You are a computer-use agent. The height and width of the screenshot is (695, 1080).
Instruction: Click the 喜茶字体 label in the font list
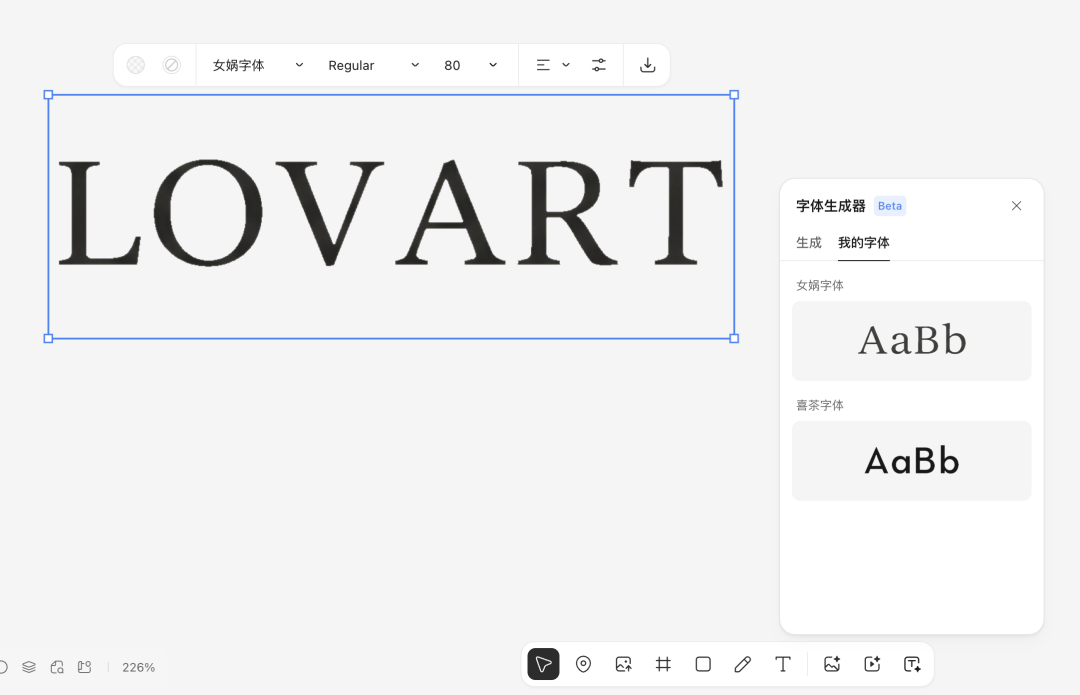(820, 405)
